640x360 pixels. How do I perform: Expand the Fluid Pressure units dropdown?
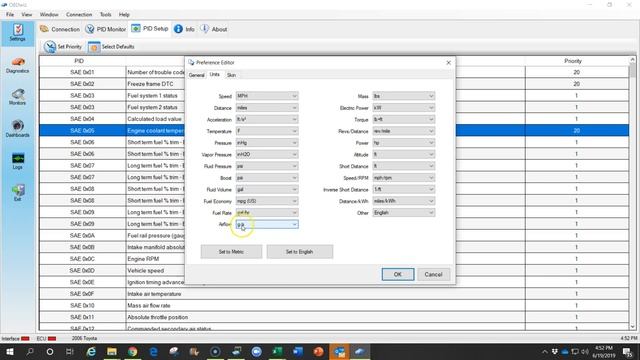[267, 166]
